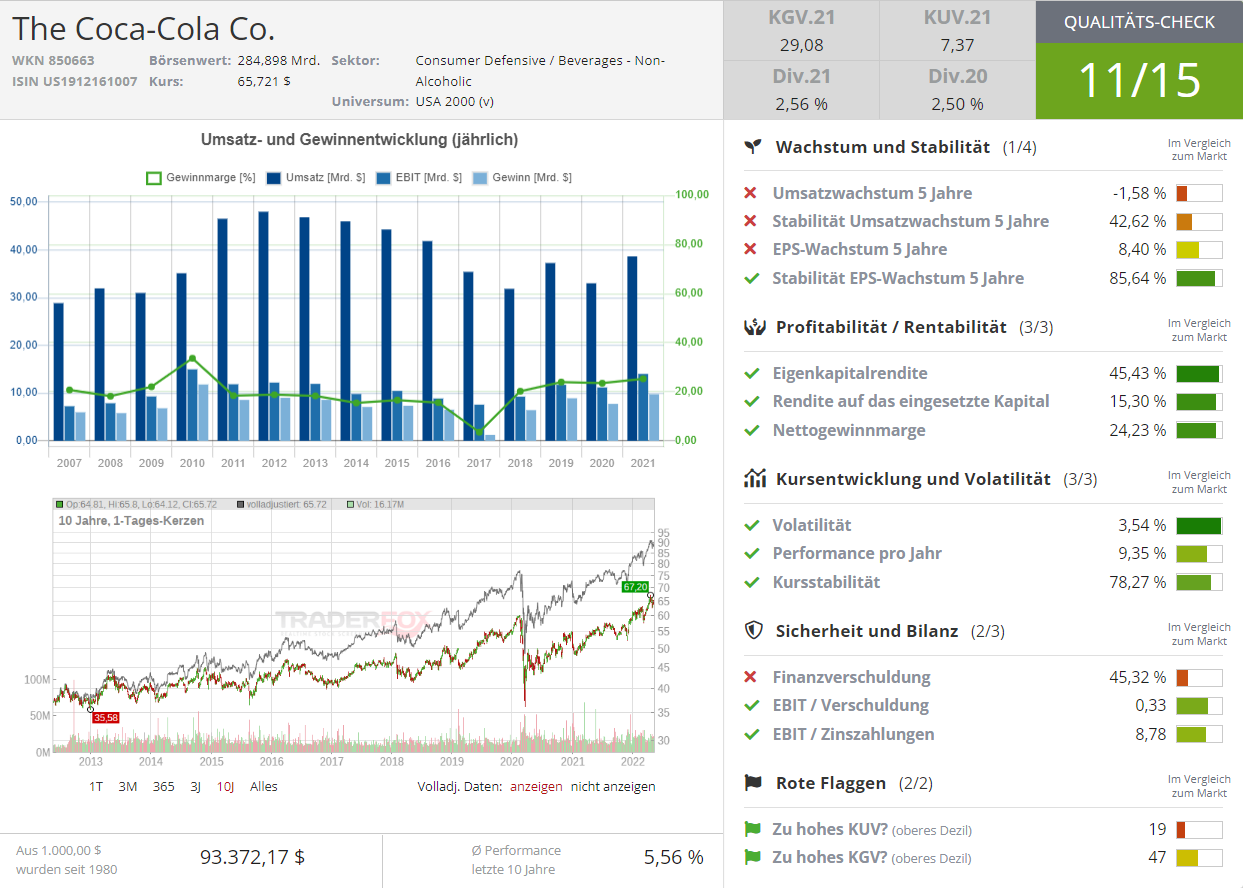This screenshot has width=1243, height=888.
Task: Click the sprout icon beside Wachstum und Stabilität
Action: pos(753,147)
